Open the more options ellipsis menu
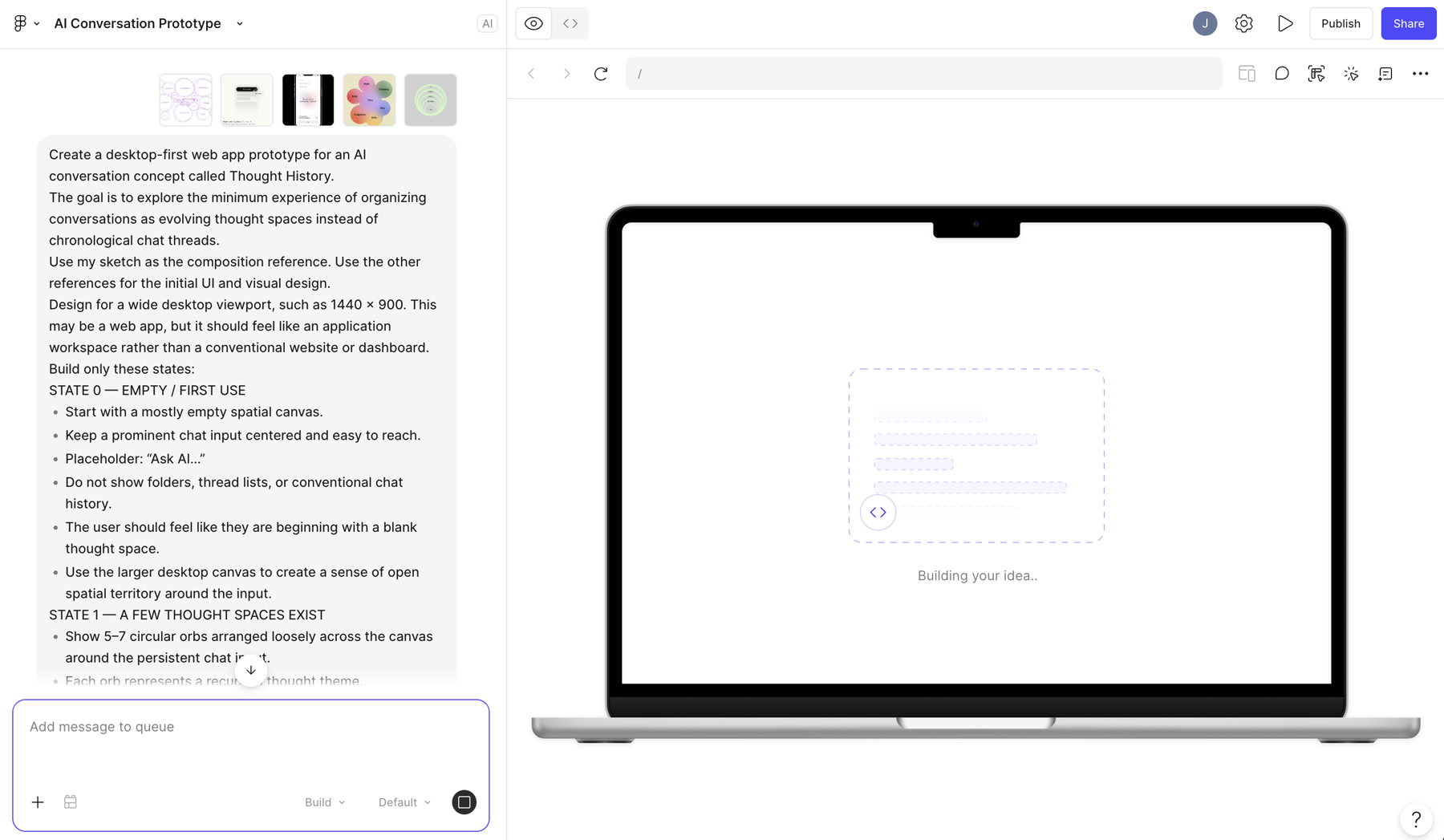Image resolution: width=1444 pixels, height=840 pixels. 1420,74
